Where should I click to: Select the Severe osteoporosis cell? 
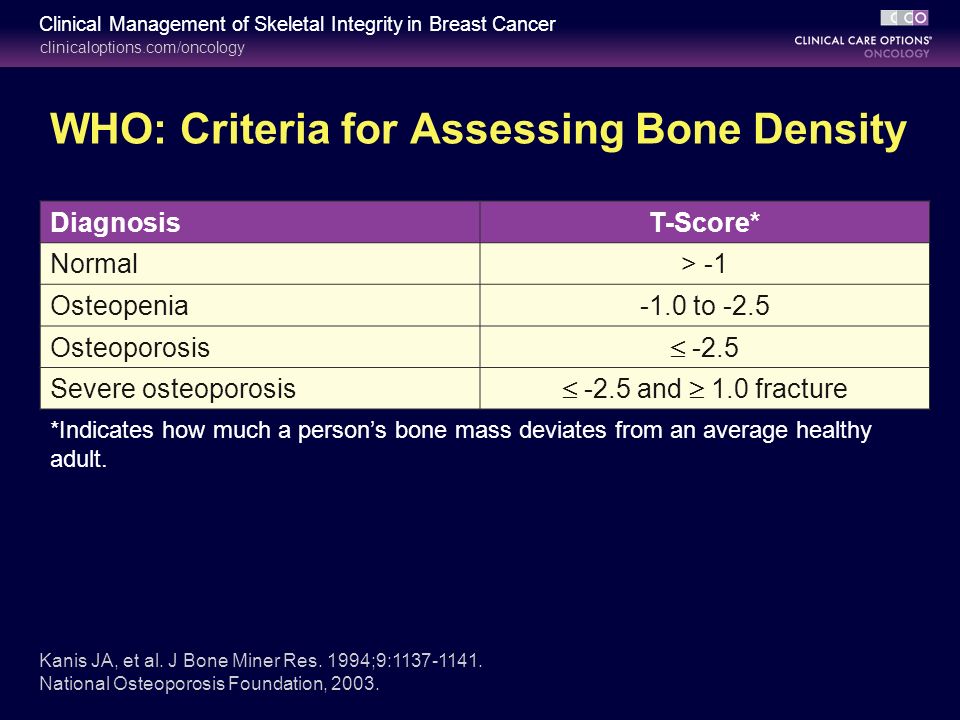pos(260,388)
